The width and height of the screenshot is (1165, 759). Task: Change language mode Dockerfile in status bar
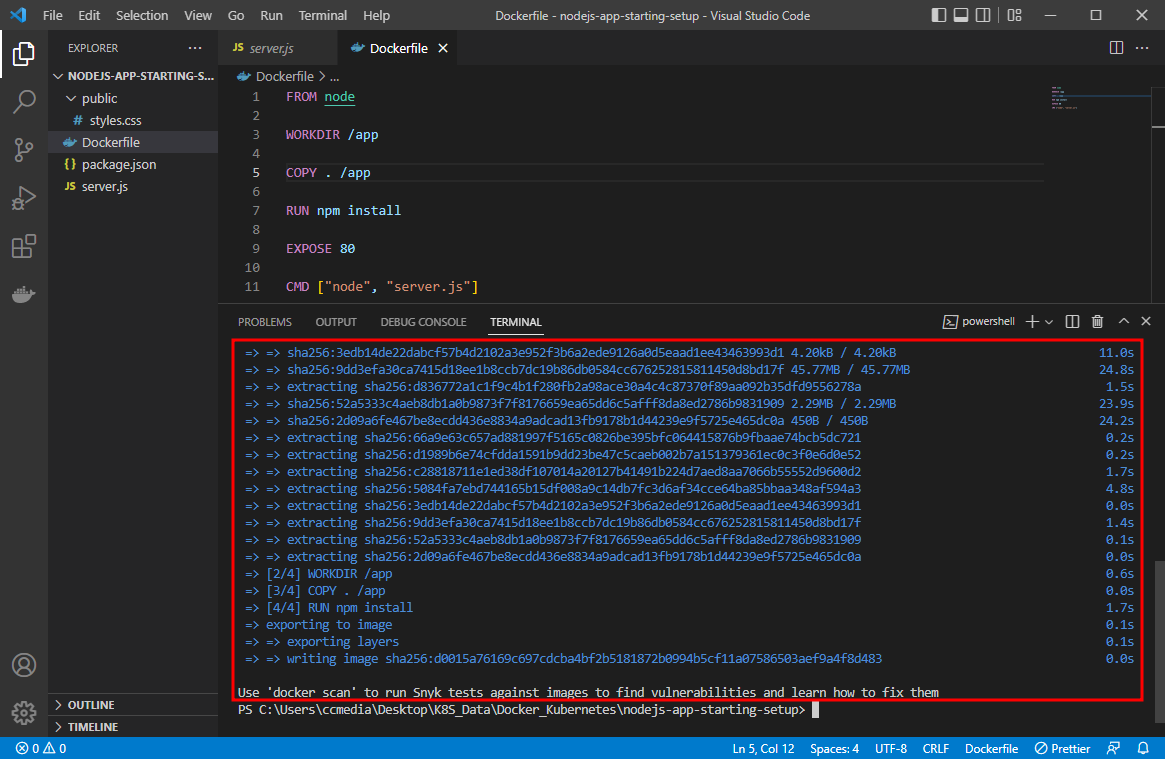[x=991, y=748]
